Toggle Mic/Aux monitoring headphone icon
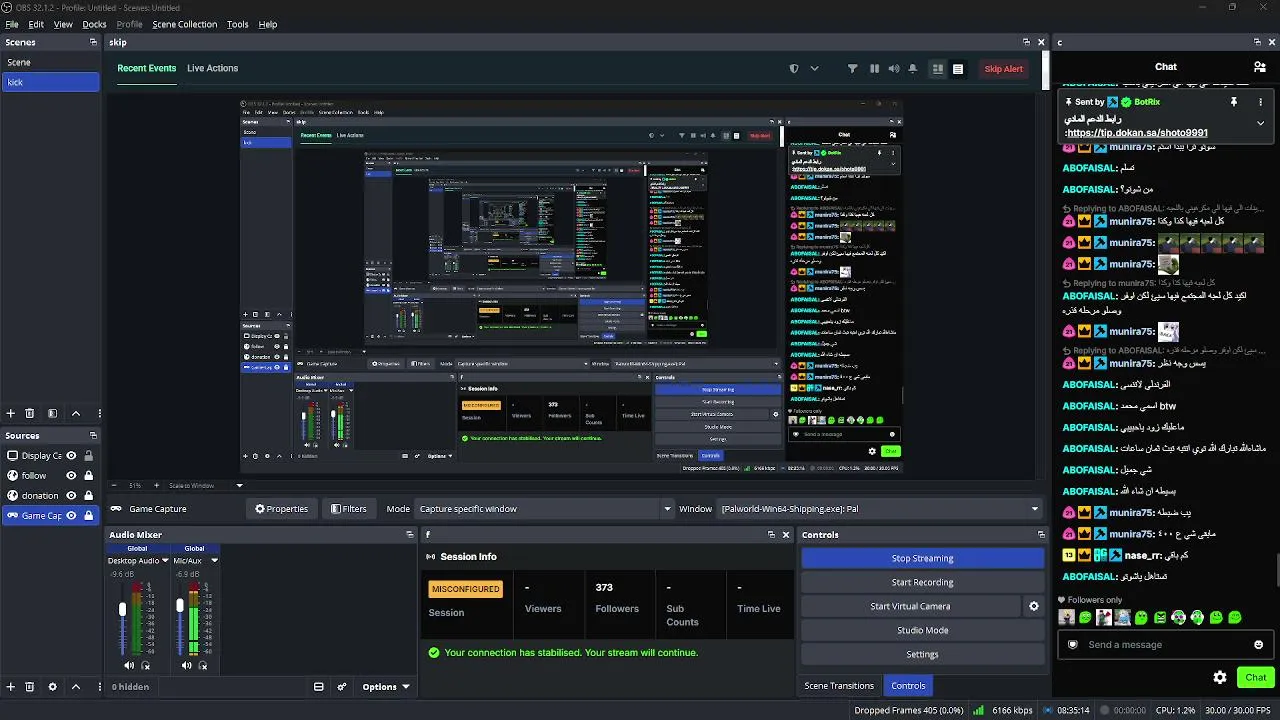Viewport: 1280px width, 720px height. click(x=203, y=665)
